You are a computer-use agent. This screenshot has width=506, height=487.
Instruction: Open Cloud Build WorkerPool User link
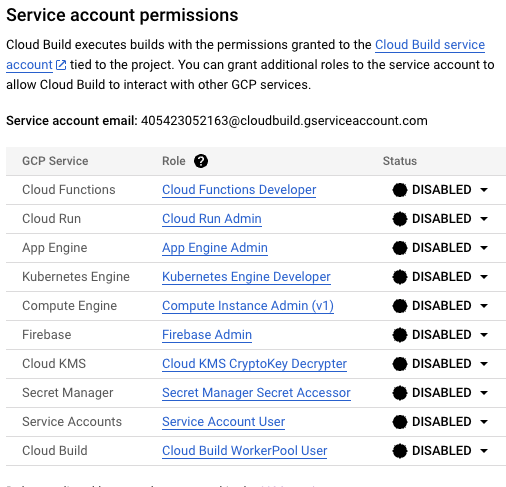coord(244,451)
